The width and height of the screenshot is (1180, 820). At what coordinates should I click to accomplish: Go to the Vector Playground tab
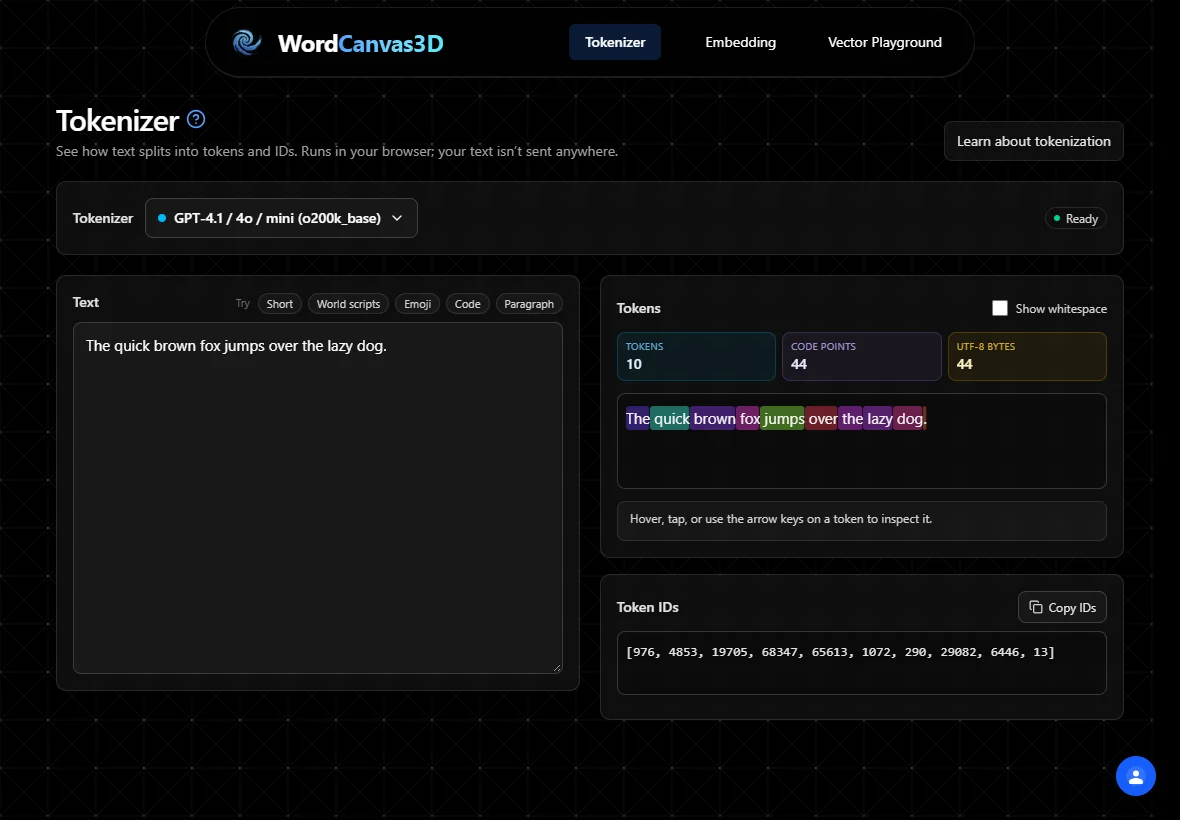[885, 42]
